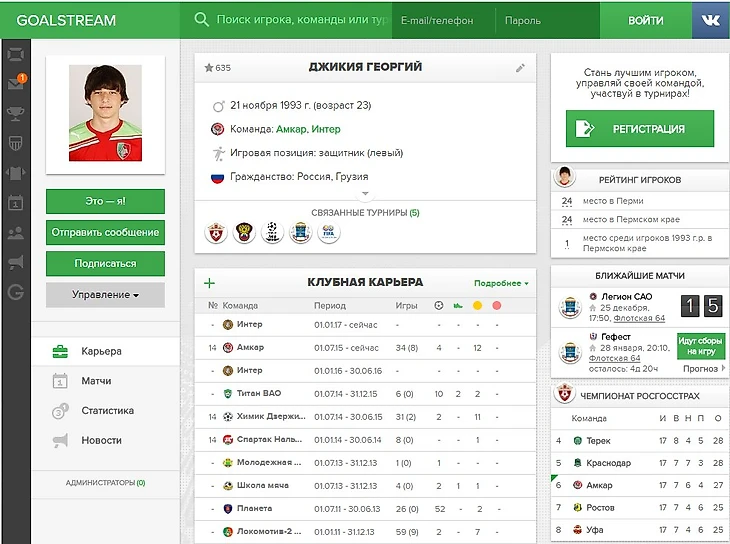Open the trophy tournaments sidebar icon
This screenshot has width=730, height=544.
click(x=16, y=114)
